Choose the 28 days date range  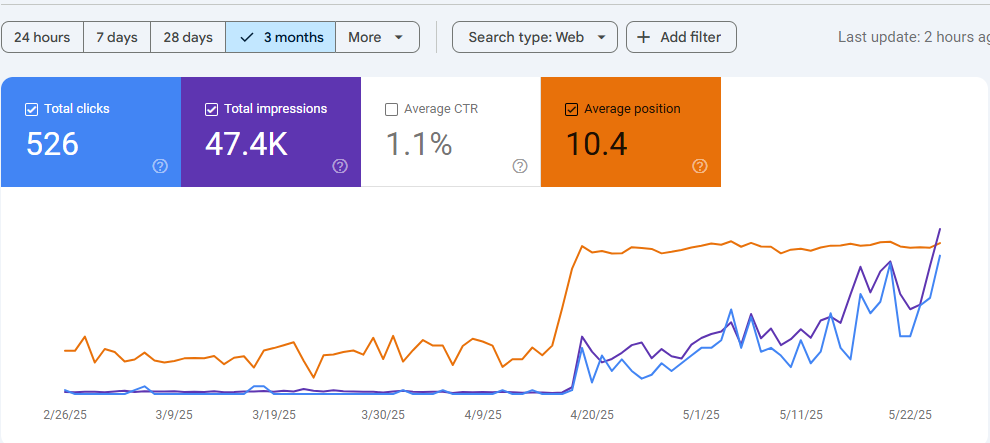(x=188, y=37)
